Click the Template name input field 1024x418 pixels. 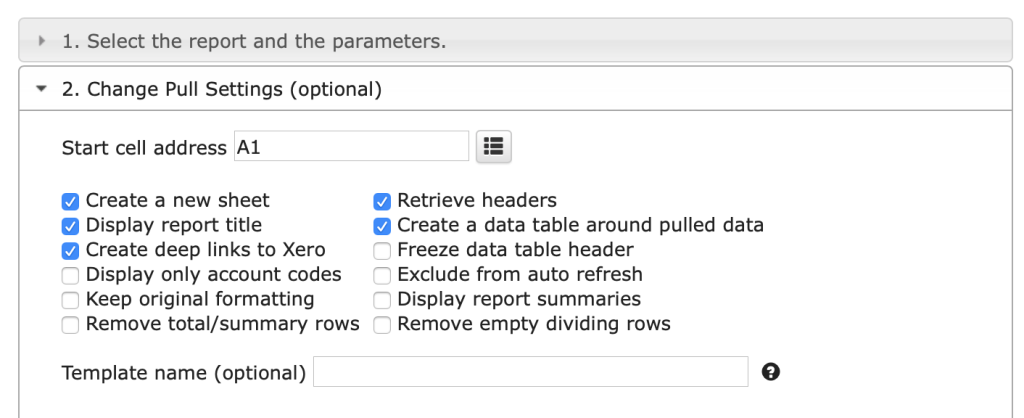[530, 372]
